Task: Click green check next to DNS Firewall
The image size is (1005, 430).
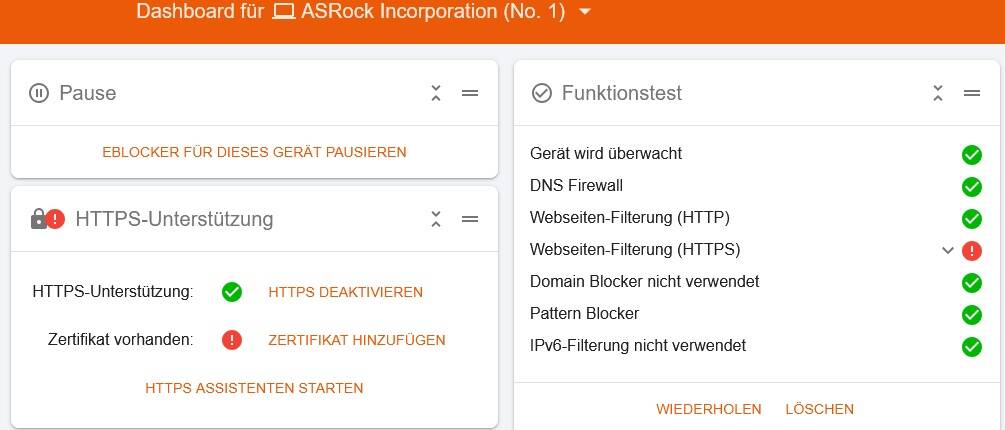Action: [x=972, y=186]
